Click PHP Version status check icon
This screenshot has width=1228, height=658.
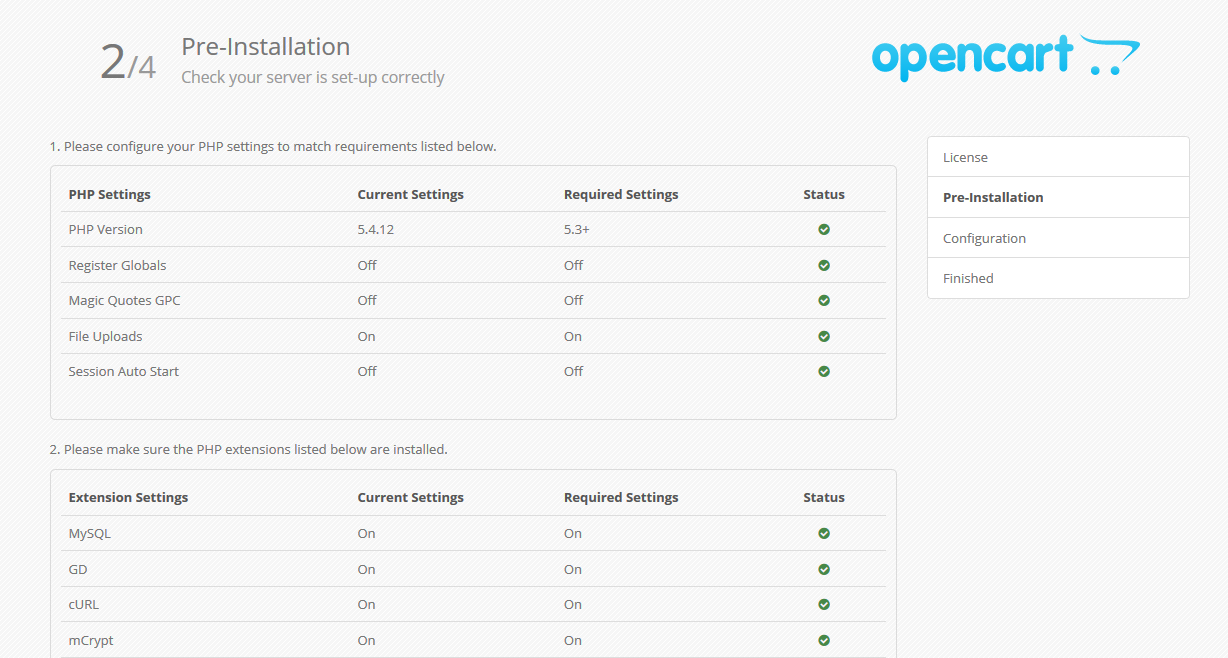coord(824,229)
